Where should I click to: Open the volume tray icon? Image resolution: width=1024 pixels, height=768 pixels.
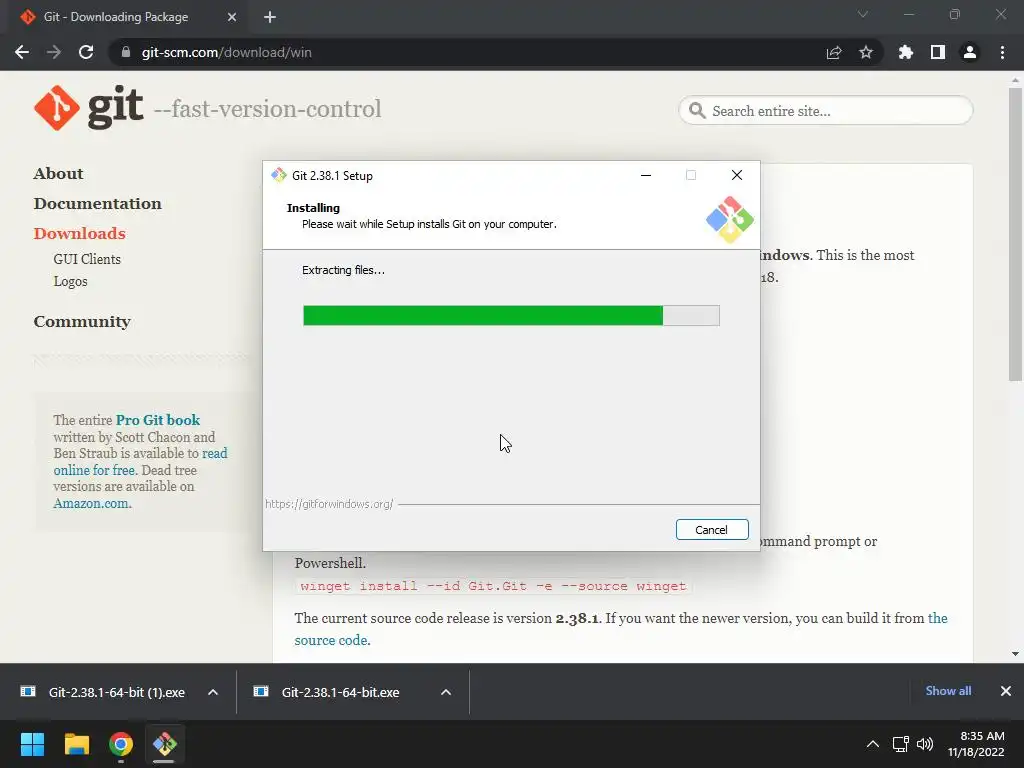click(925, 744)
